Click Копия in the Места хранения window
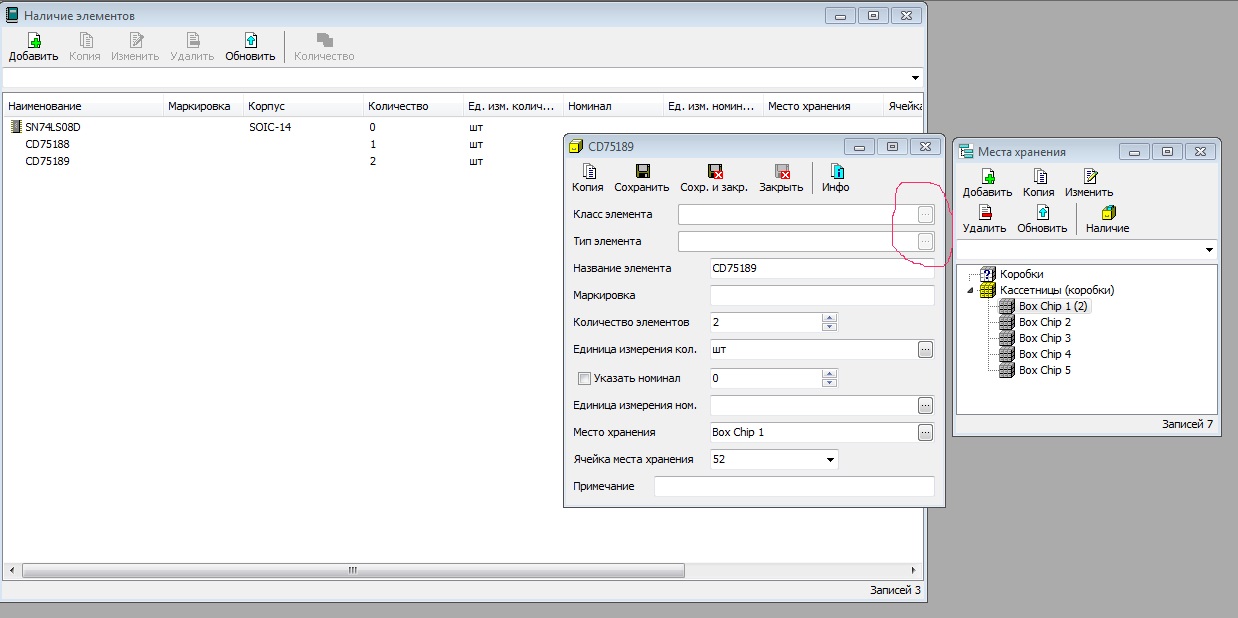Viewport: 1238px width, 618px height. tap(1039, 183)
